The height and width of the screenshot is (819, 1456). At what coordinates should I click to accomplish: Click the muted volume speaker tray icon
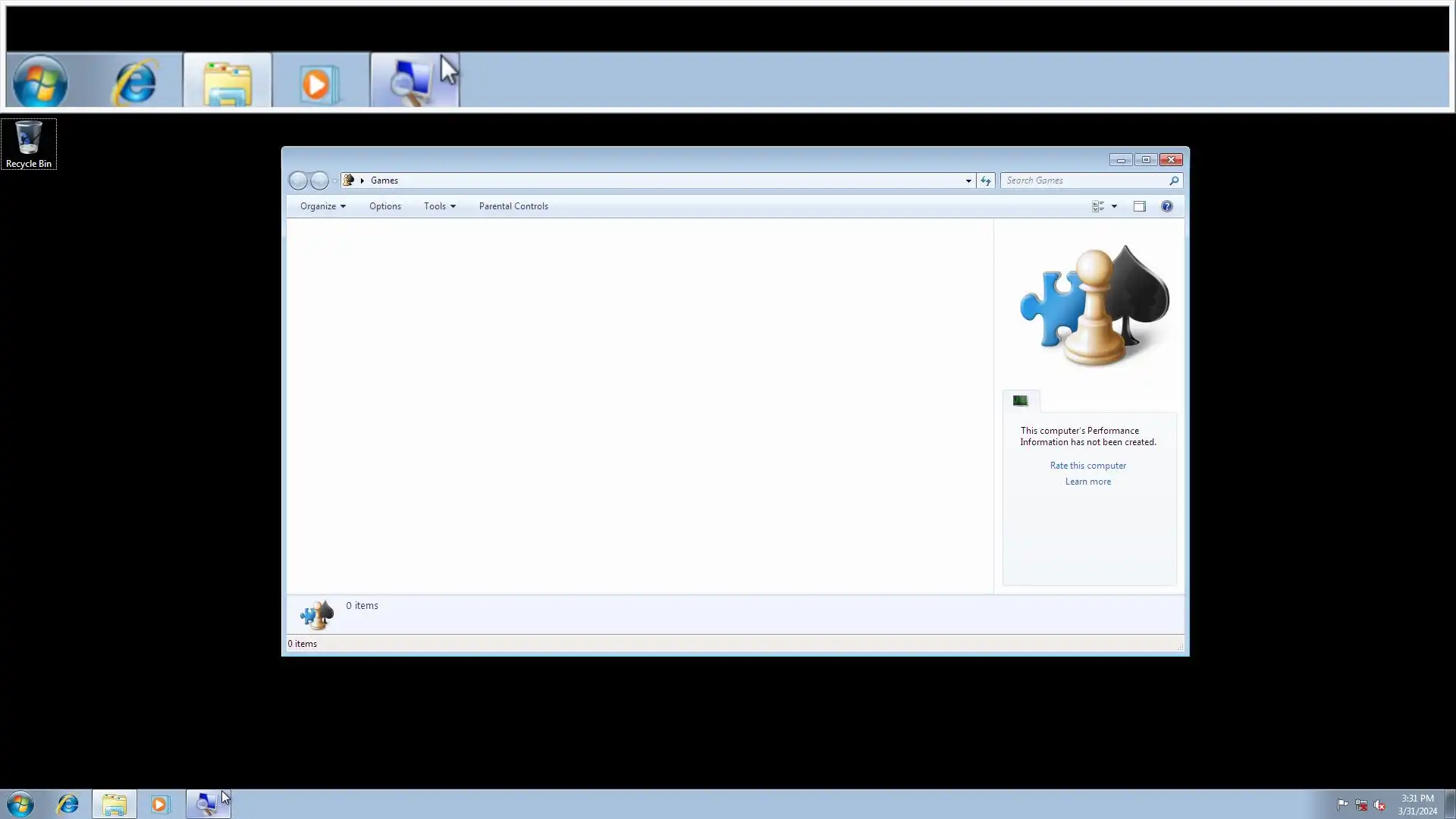coord(1379,805)
